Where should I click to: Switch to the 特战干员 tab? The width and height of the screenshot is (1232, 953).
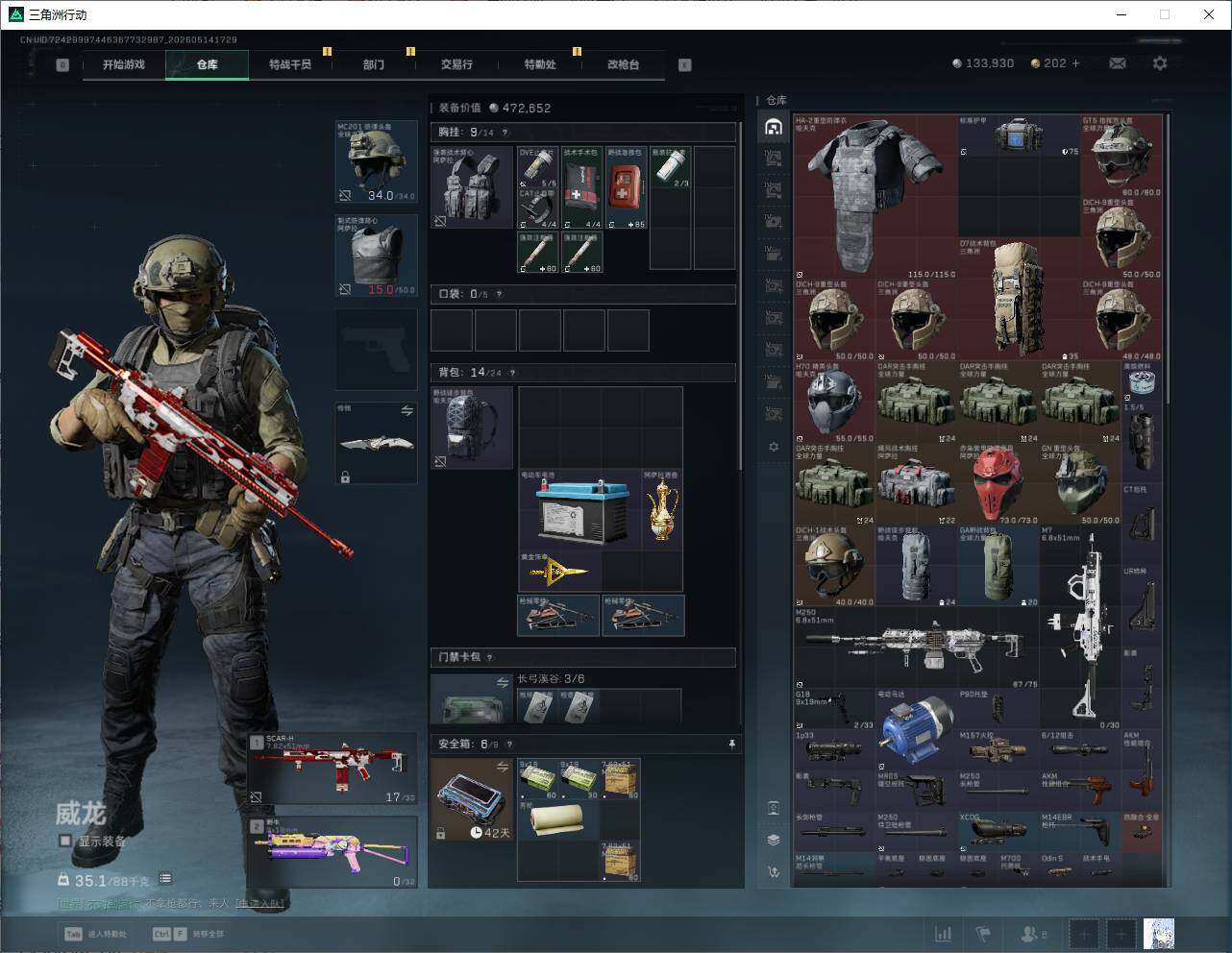point(289,64)
